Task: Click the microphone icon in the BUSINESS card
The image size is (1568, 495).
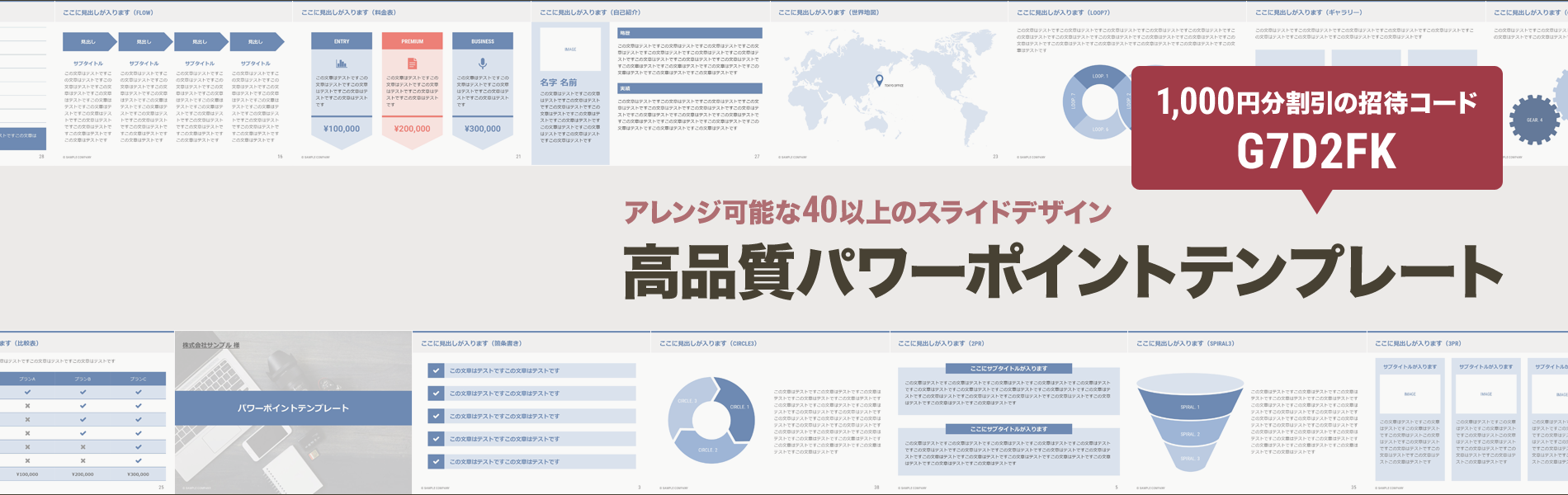Action: click(483, 64)
